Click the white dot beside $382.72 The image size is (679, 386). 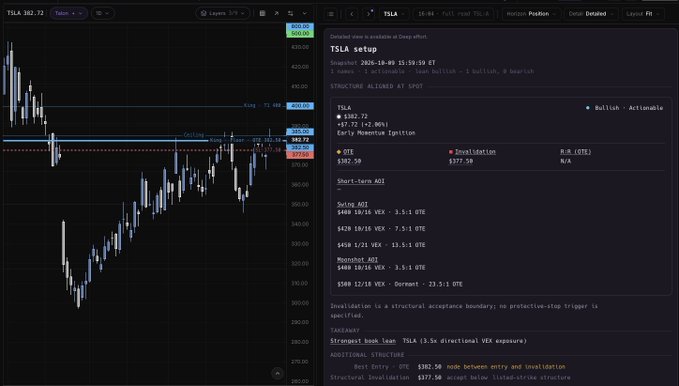coord(339,117)
